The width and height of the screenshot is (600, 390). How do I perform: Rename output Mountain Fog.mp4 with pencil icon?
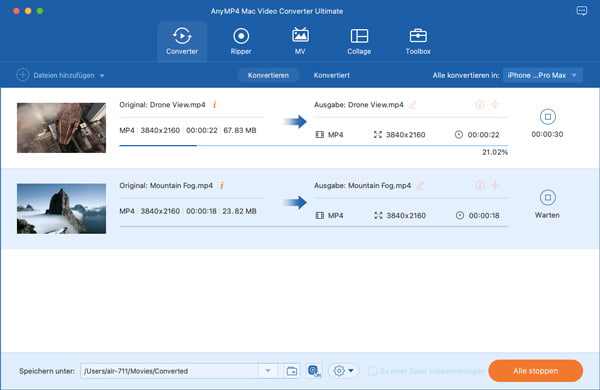[x=420, y=185]
